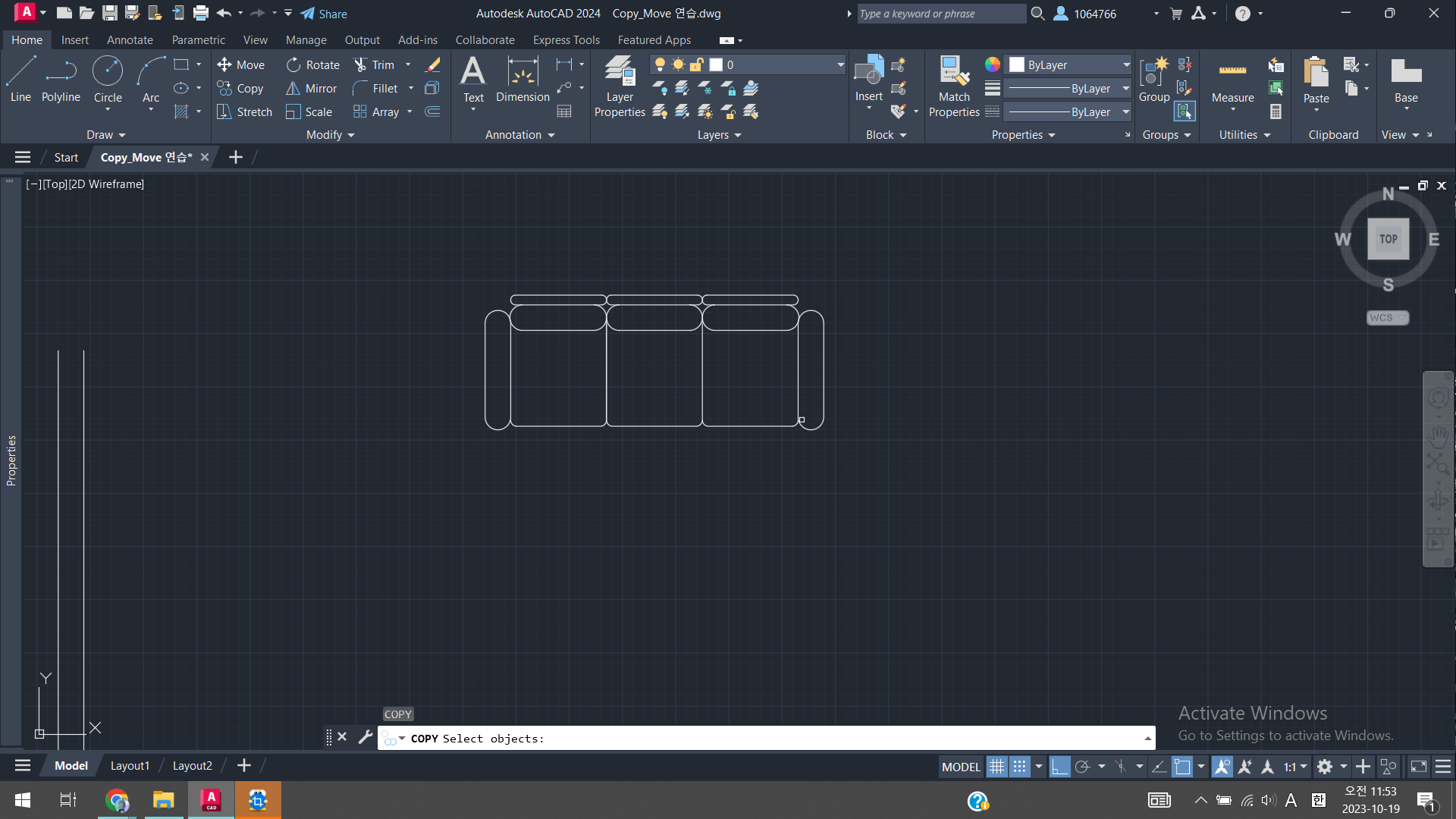Click the Share button
This screenshot has width=1456, height=819.
tap(324, 14)
